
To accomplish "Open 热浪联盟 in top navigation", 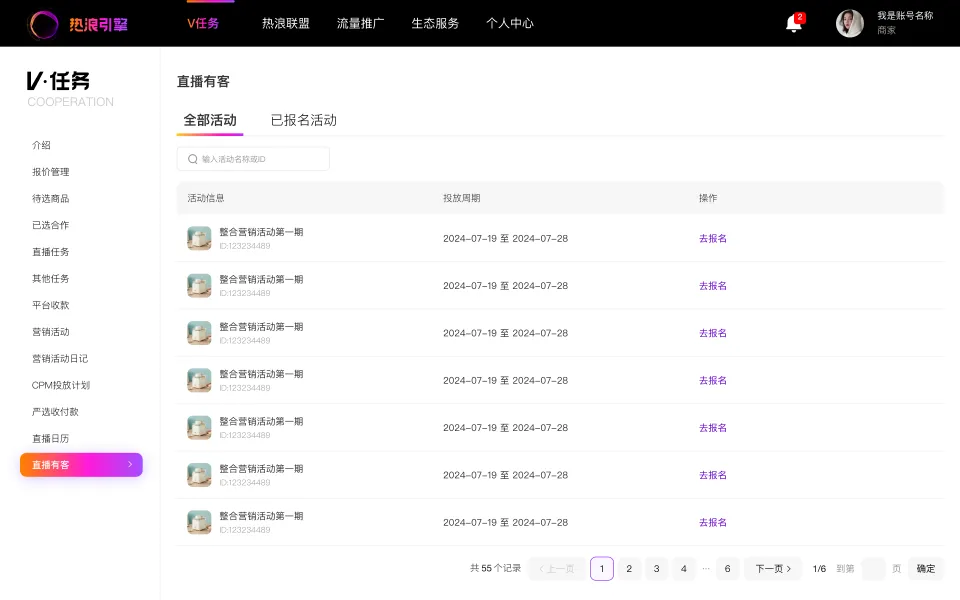I will pyautogui.click(x=286, y=23).
